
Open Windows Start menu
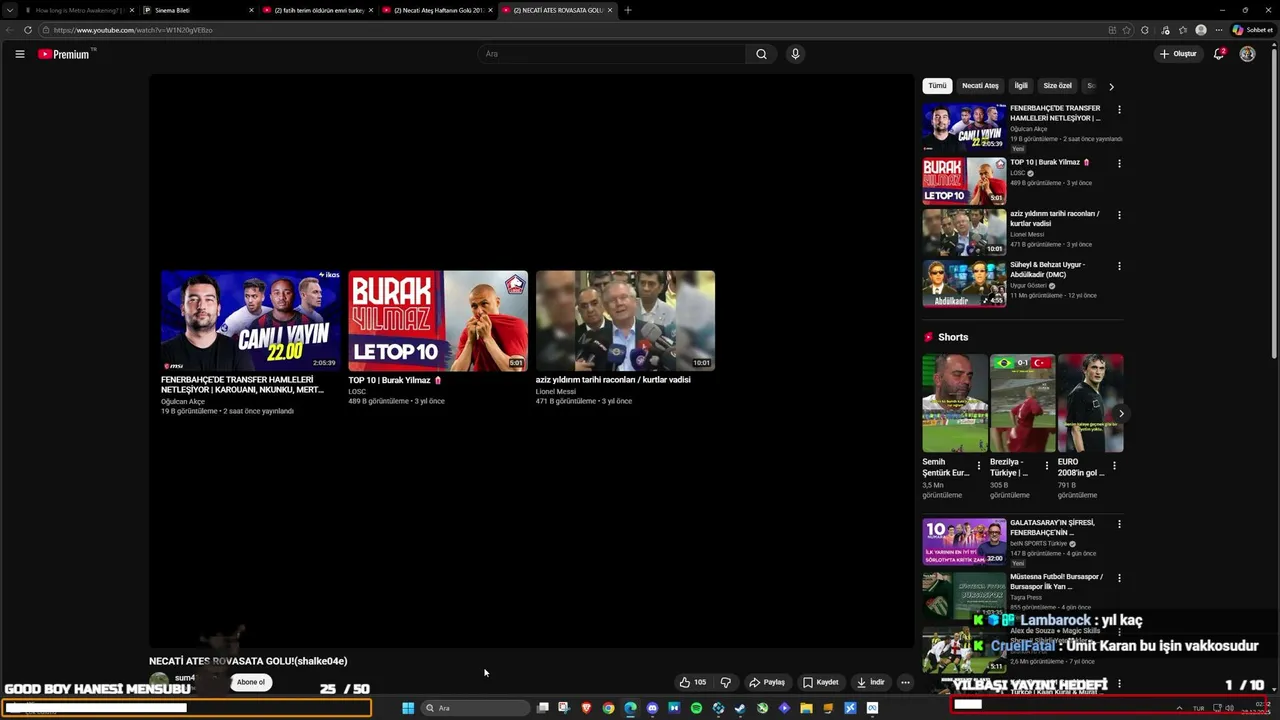408,708
